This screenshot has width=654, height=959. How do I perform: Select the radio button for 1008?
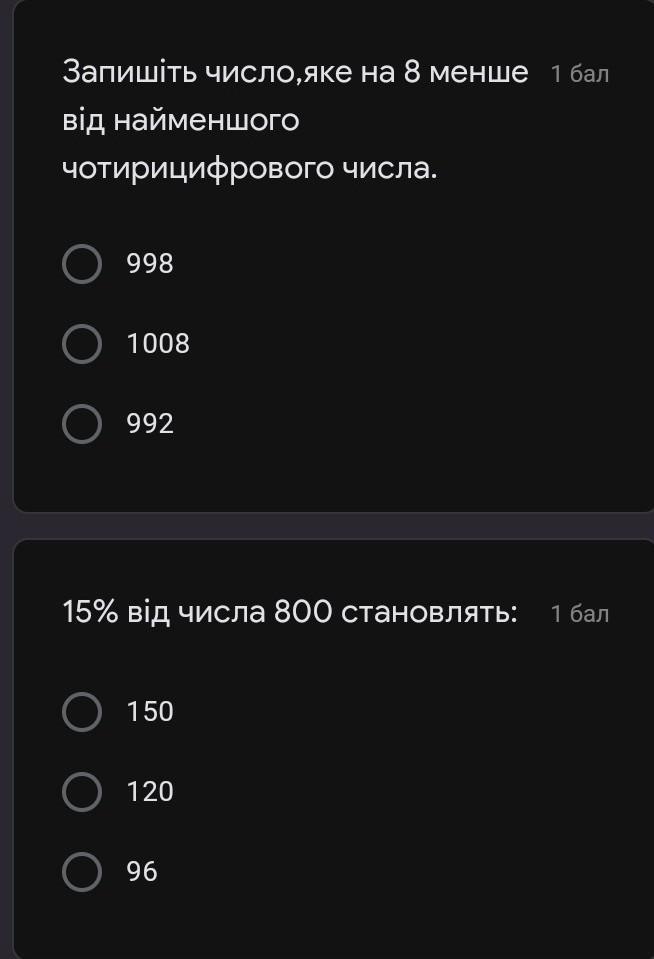click(x=82, y=345)
